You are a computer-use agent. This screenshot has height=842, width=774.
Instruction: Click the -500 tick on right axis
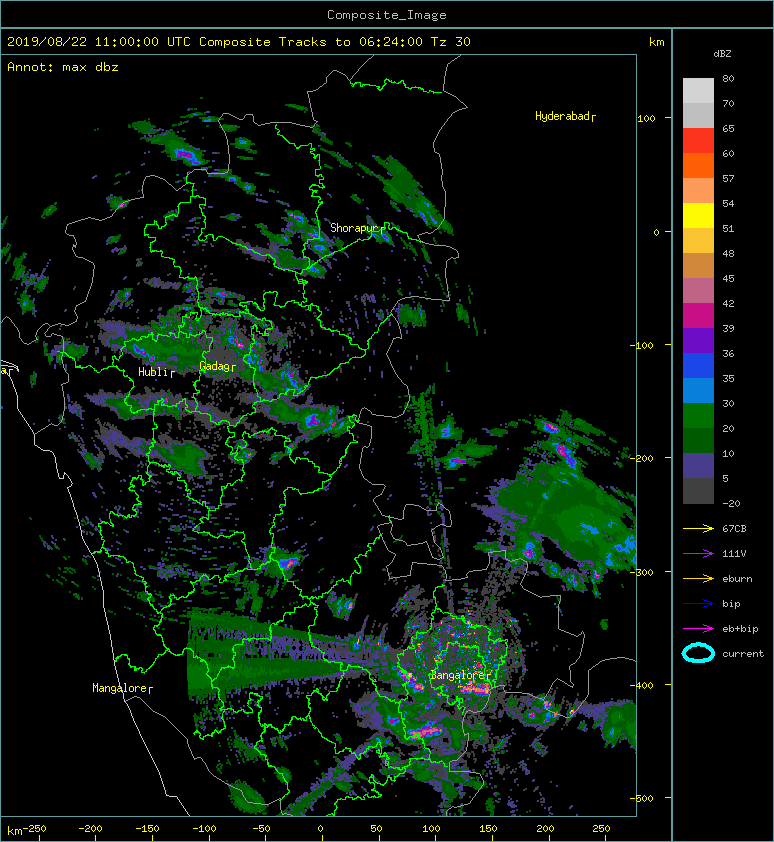[x=642, y=799]
